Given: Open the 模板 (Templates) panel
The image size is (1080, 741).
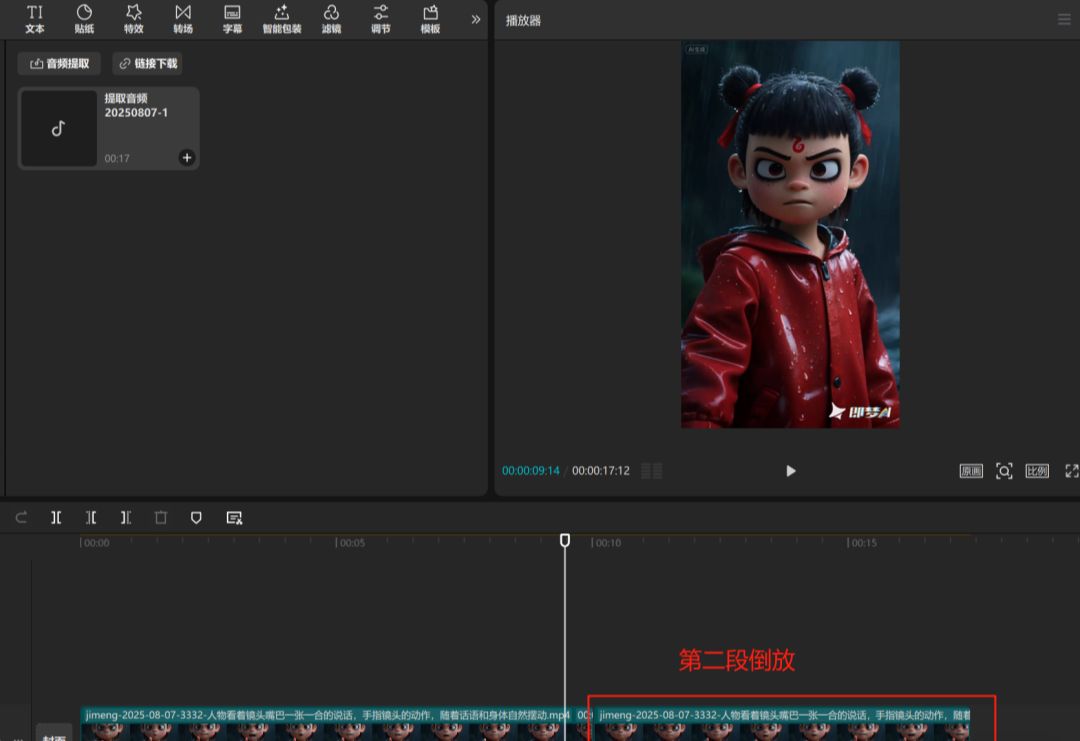Looking at the screenshot, I should click(430, 18).
